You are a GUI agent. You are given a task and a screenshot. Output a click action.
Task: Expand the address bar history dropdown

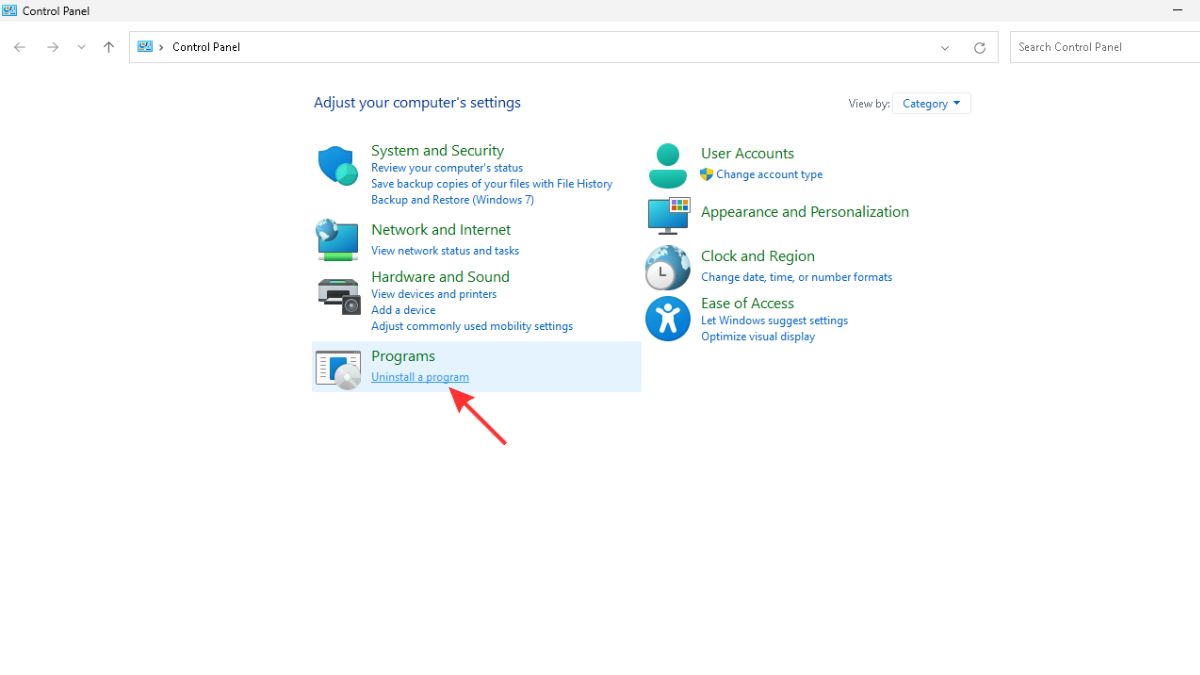point(945,47)
